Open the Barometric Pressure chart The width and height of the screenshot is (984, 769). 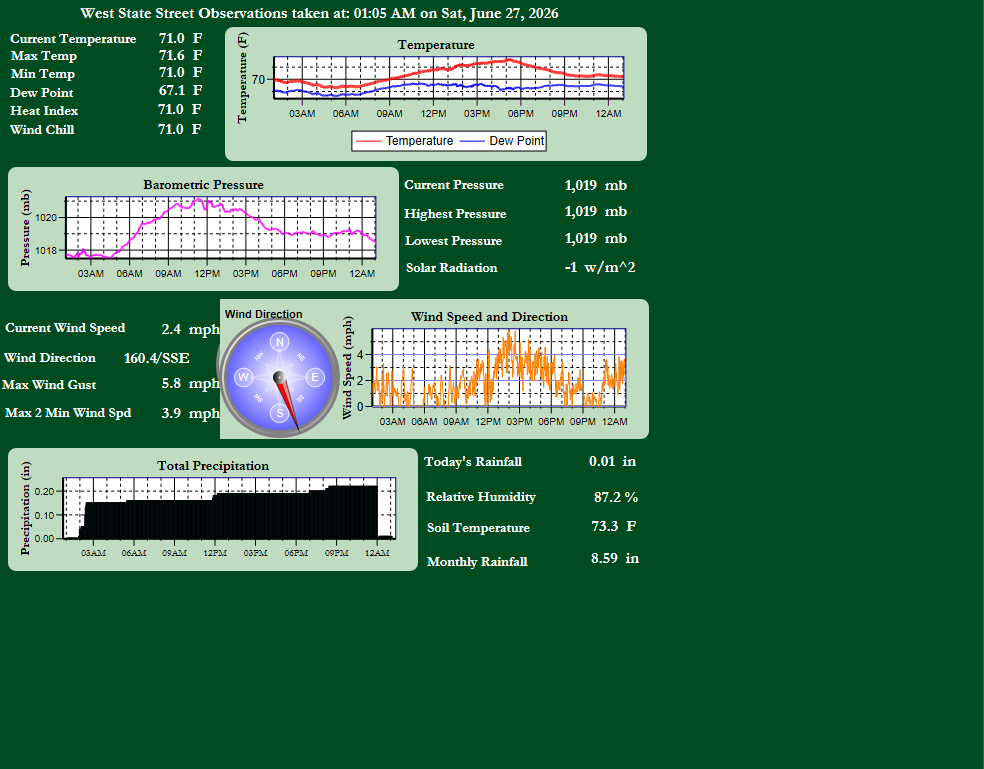pyautogui.click(x=203, y=229)
